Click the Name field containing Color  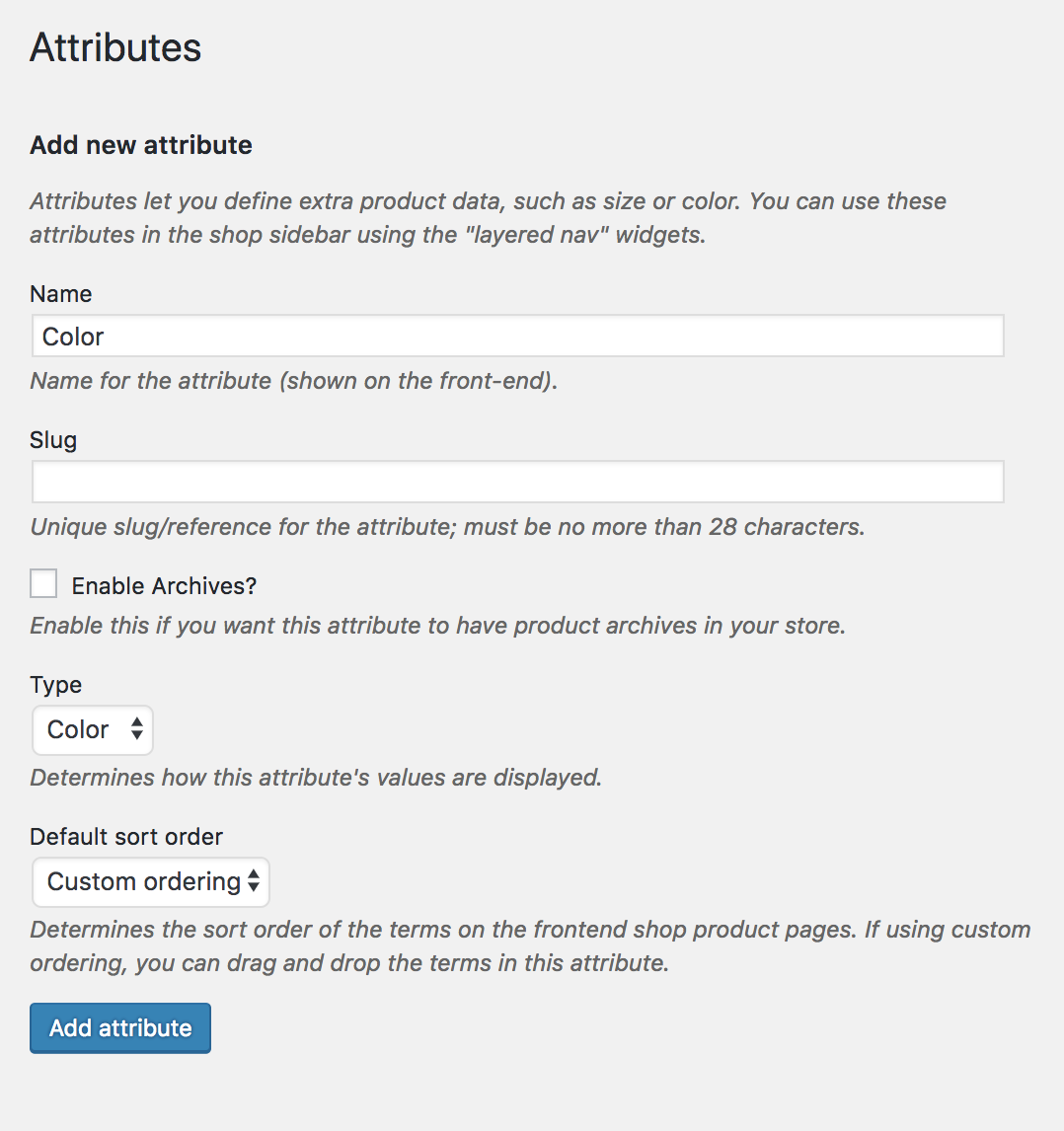(x=517, y=336)
